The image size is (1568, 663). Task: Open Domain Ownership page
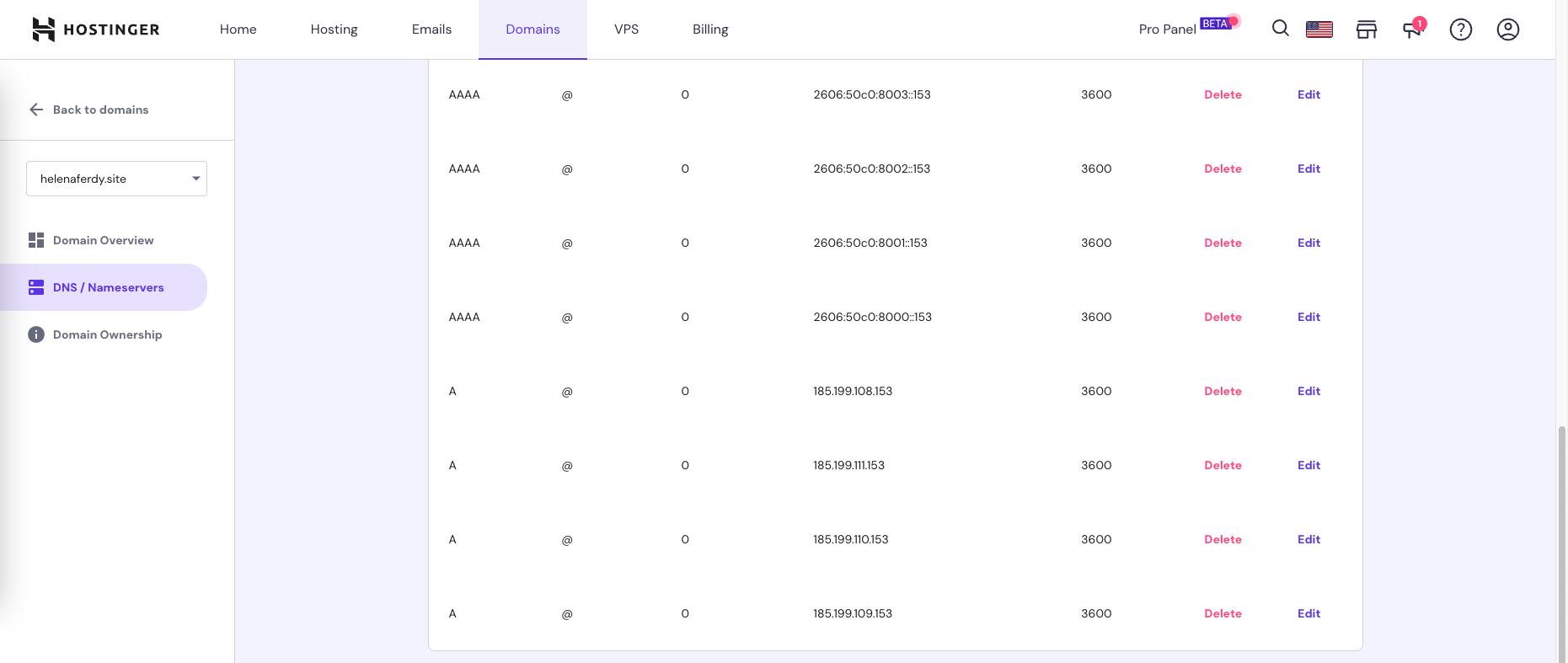pyautogui.click(x=107, y=334)
